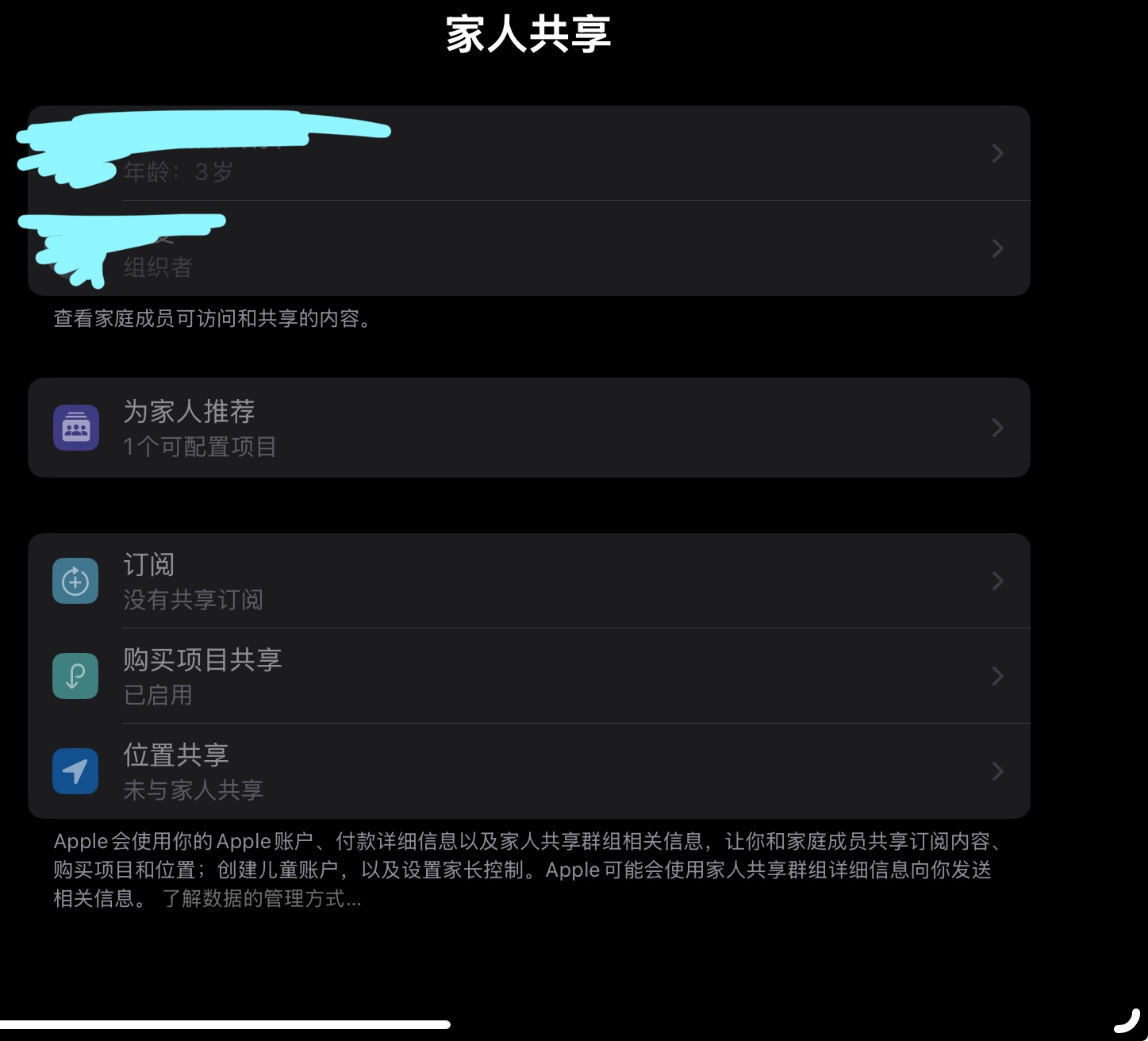Expand chevron on the 订阅 row
The width and height of the screenshot is (1148, 1041).
point(998,581)
